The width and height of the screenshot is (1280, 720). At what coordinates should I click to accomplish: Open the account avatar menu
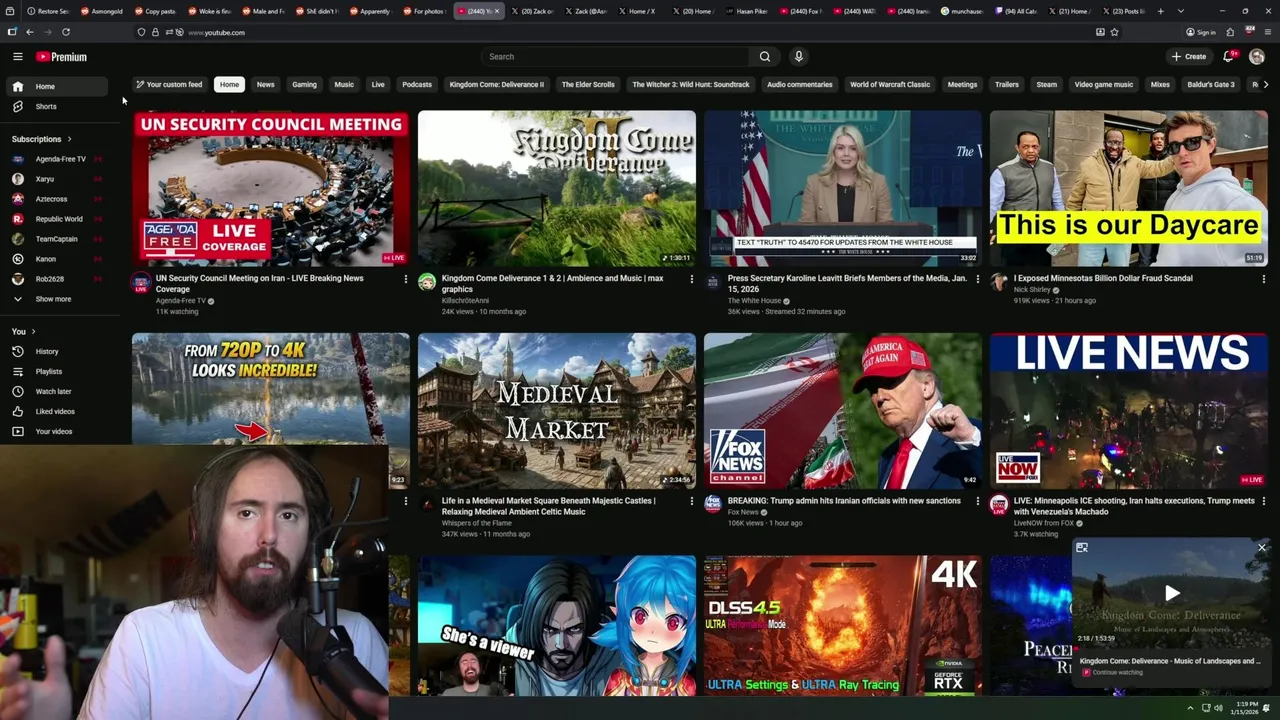(x=1257, y=57)
